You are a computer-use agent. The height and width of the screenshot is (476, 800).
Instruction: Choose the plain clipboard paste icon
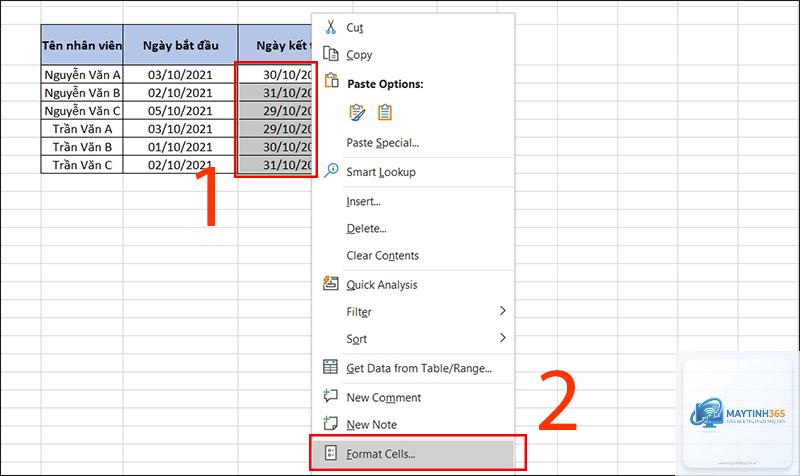point(385,112)
